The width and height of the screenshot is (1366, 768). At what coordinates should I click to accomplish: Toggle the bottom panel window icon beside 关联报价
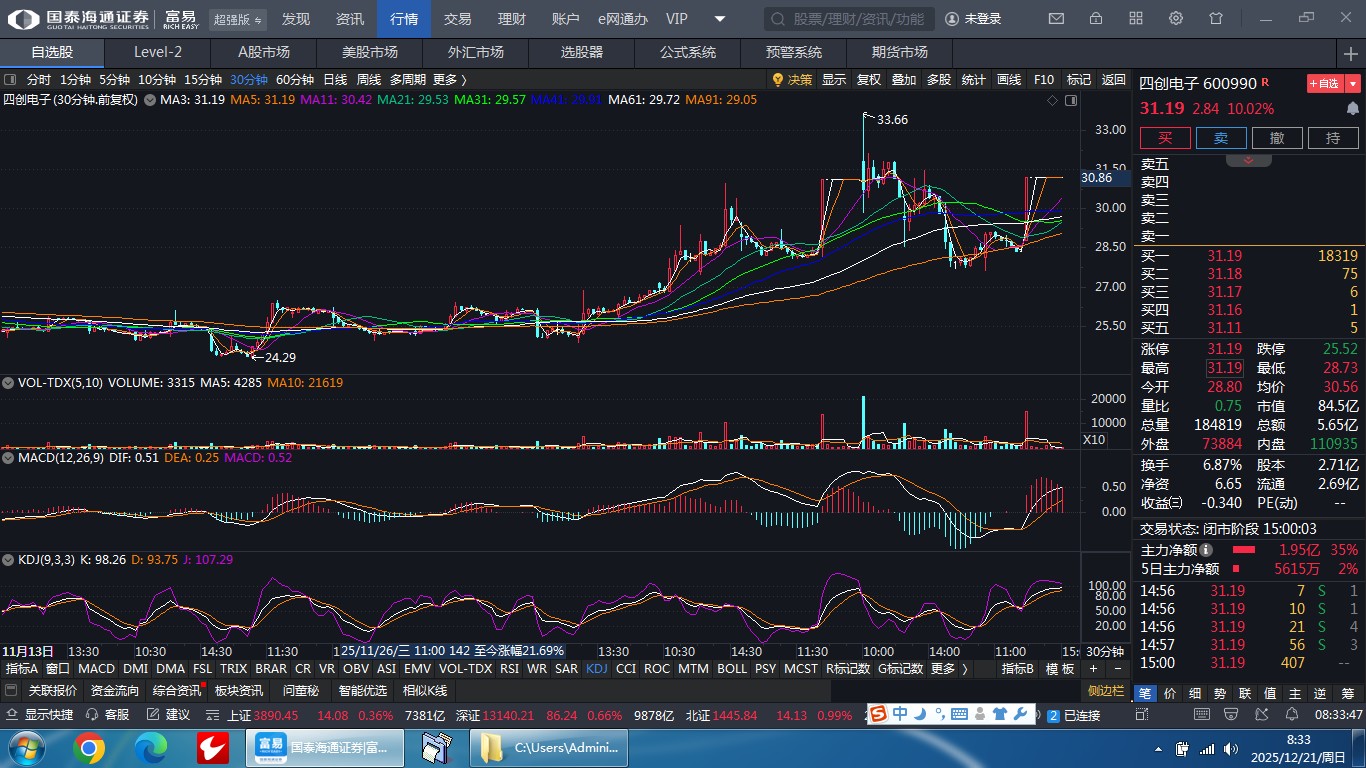tap(11, 691)
